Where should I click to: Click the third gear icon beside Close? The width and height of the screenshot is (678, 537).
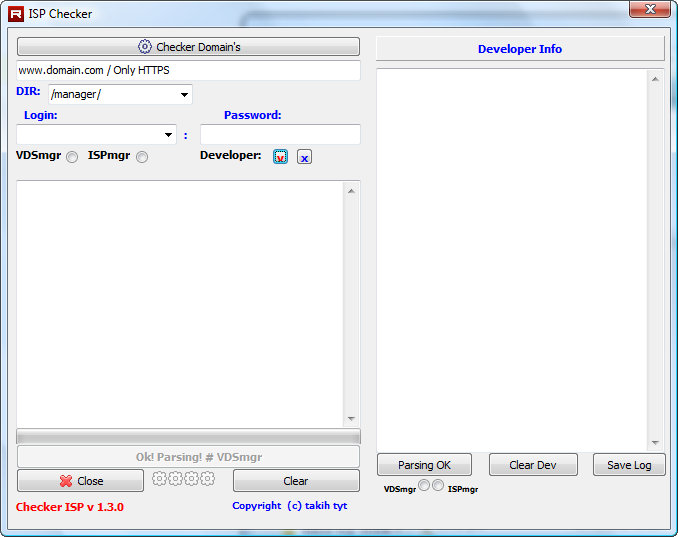click(191, 479)
